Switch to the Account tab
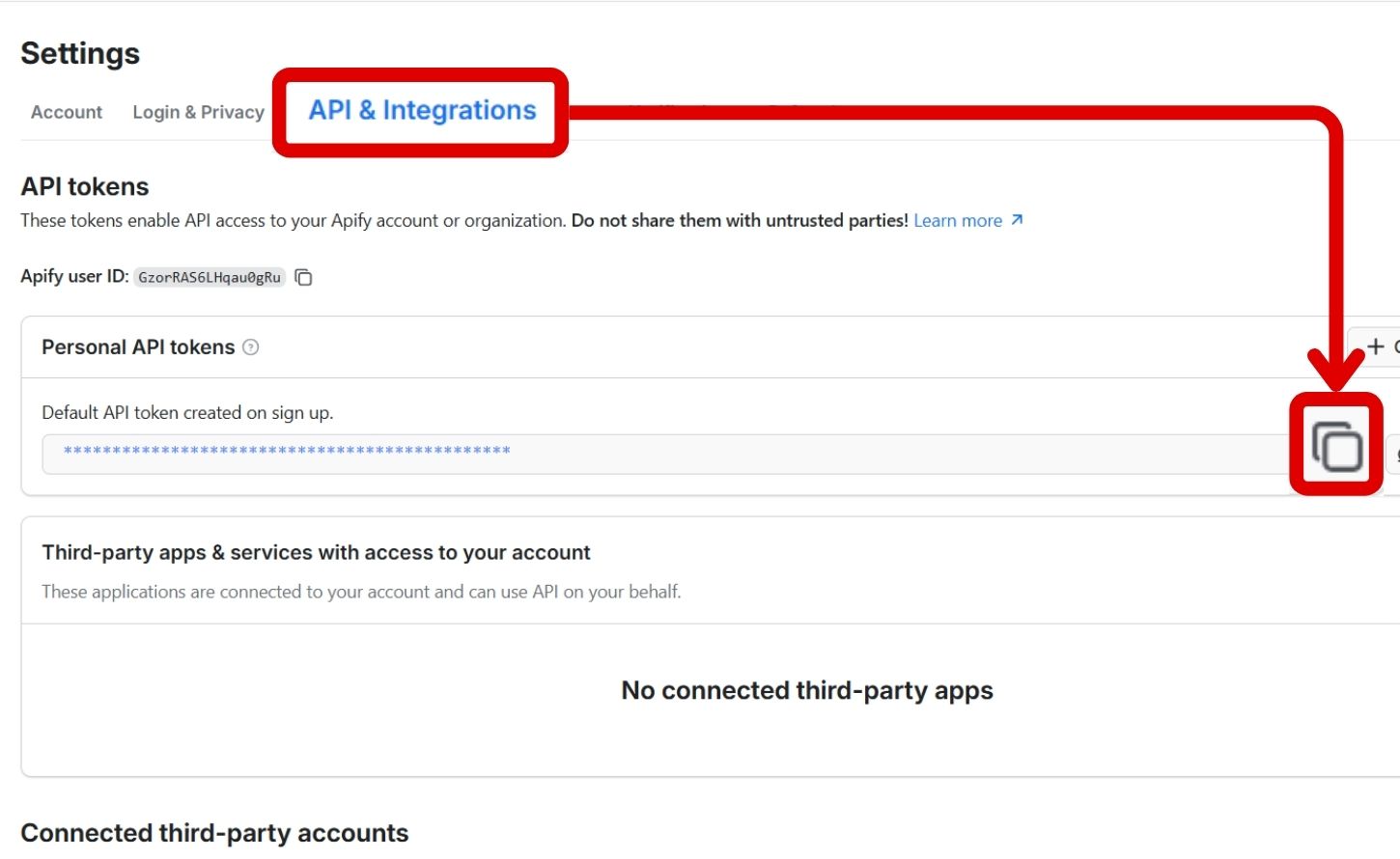 tap(66, 111)
